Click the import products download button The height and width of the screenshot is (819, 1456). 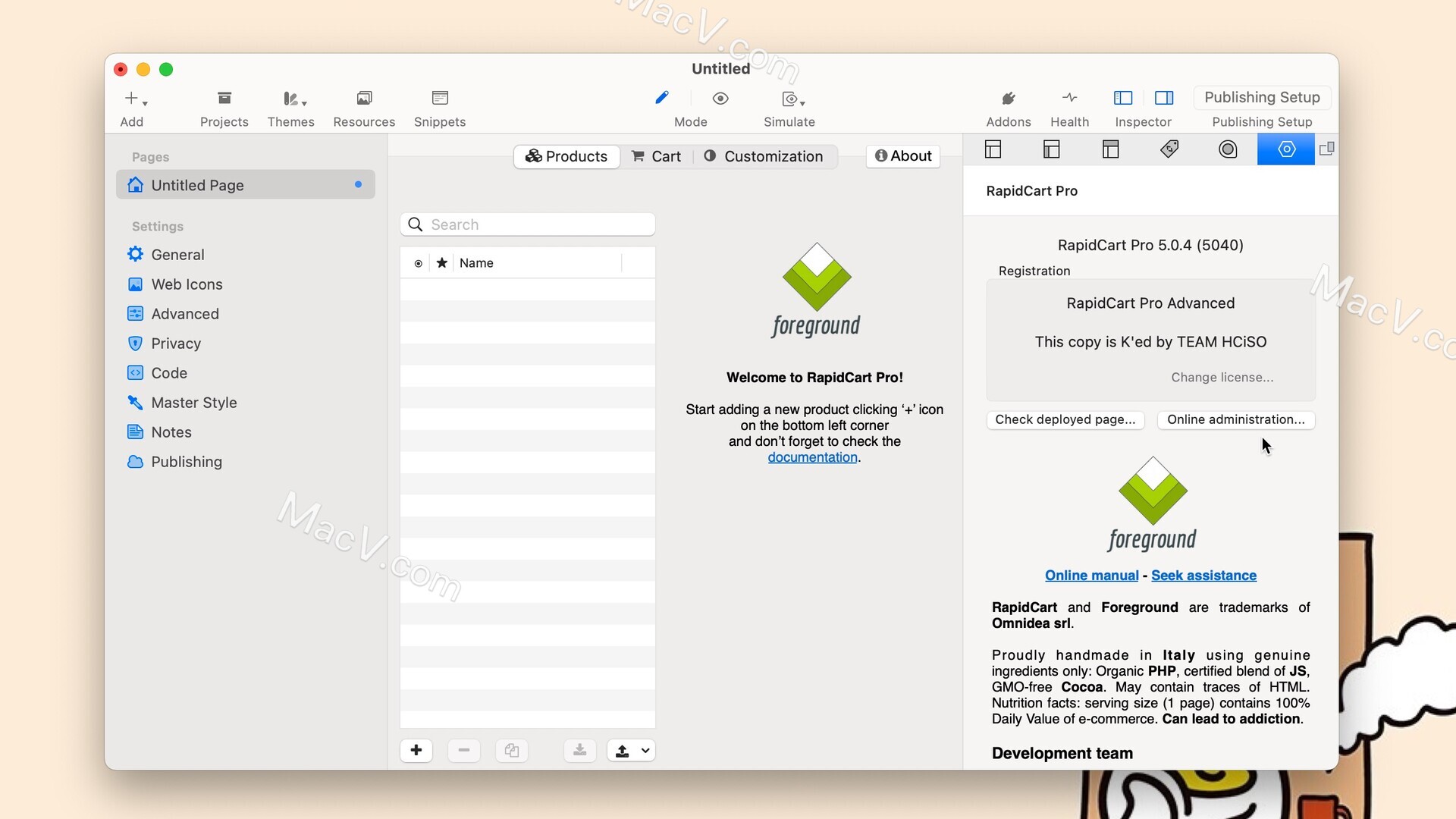(x=579, y=751)
